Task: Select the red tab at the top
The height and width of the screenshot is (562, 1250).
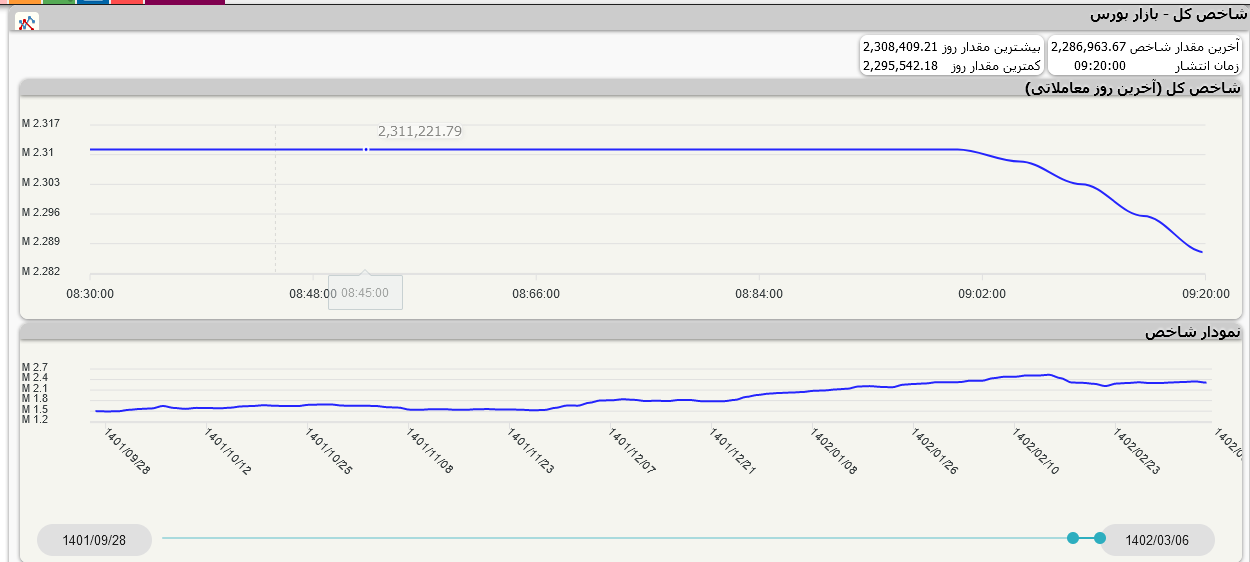Action: [127, 2]
